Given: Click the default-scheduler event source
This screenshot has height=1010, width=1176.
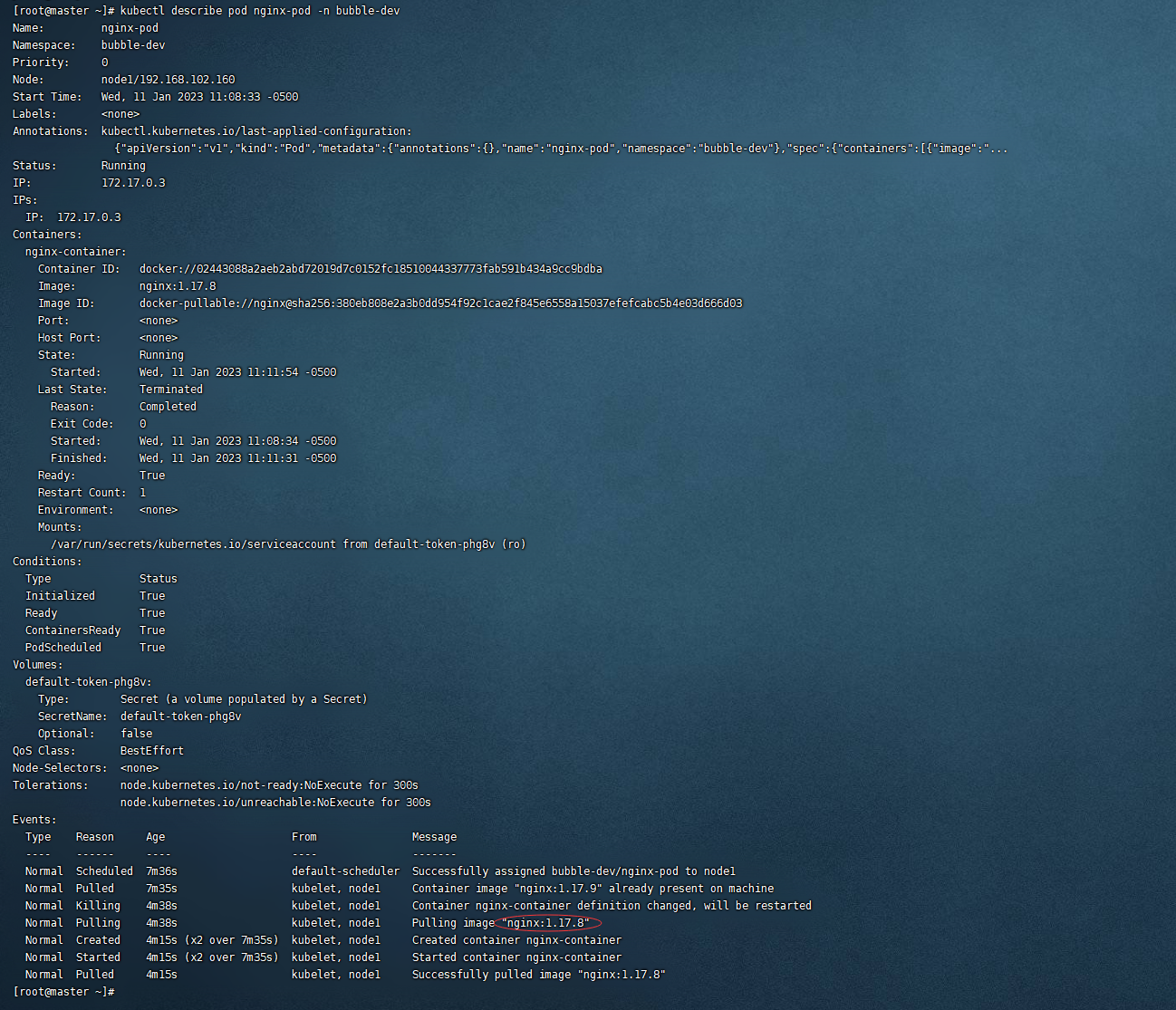Looking at the screenshot, I should pyautogui.click(x=345, y=871).
